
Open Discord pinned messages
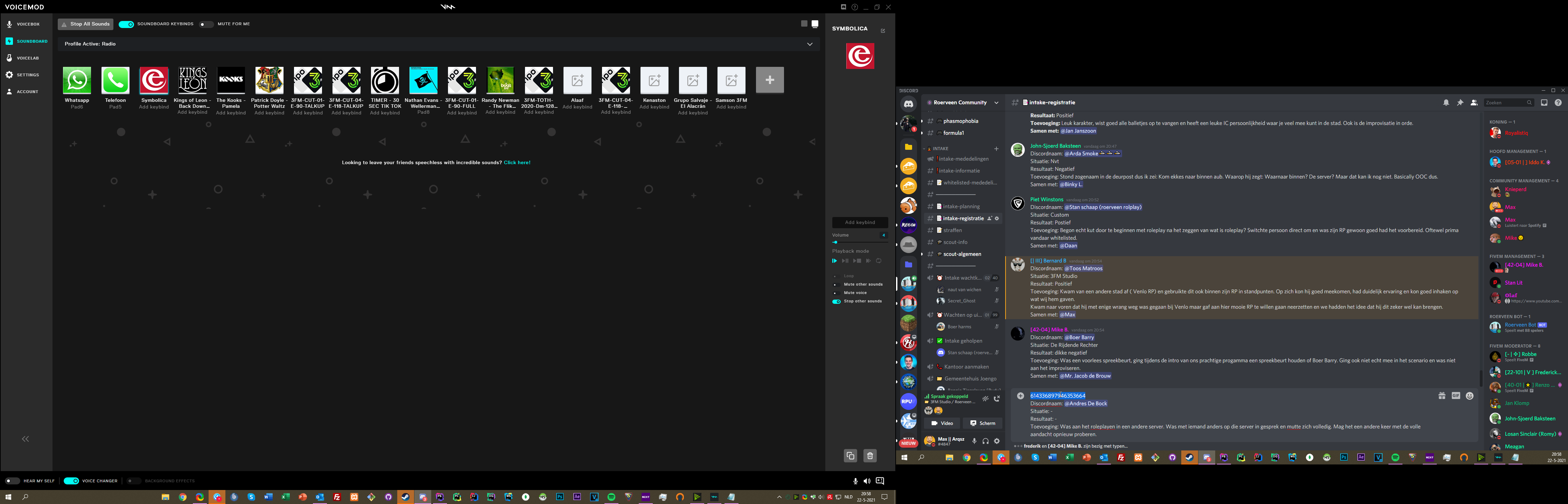pos(1459,103)
